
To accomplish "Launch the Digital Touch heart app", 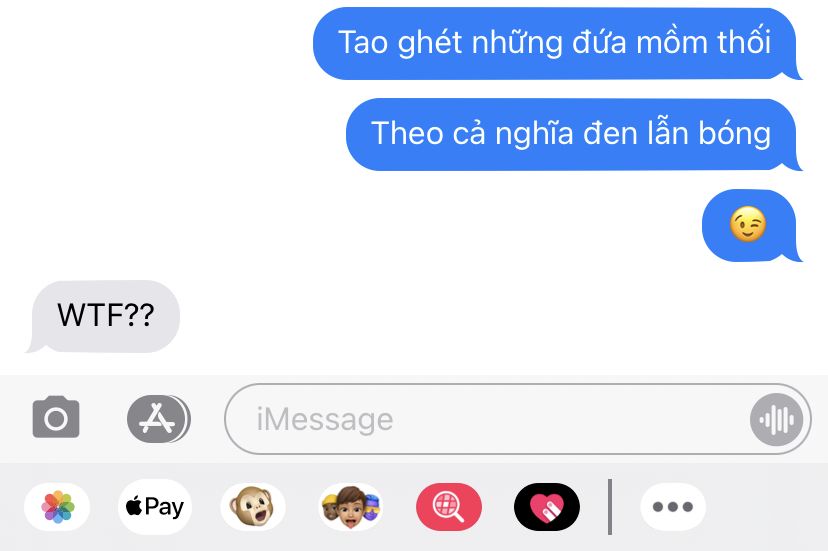I will point(547,507).
